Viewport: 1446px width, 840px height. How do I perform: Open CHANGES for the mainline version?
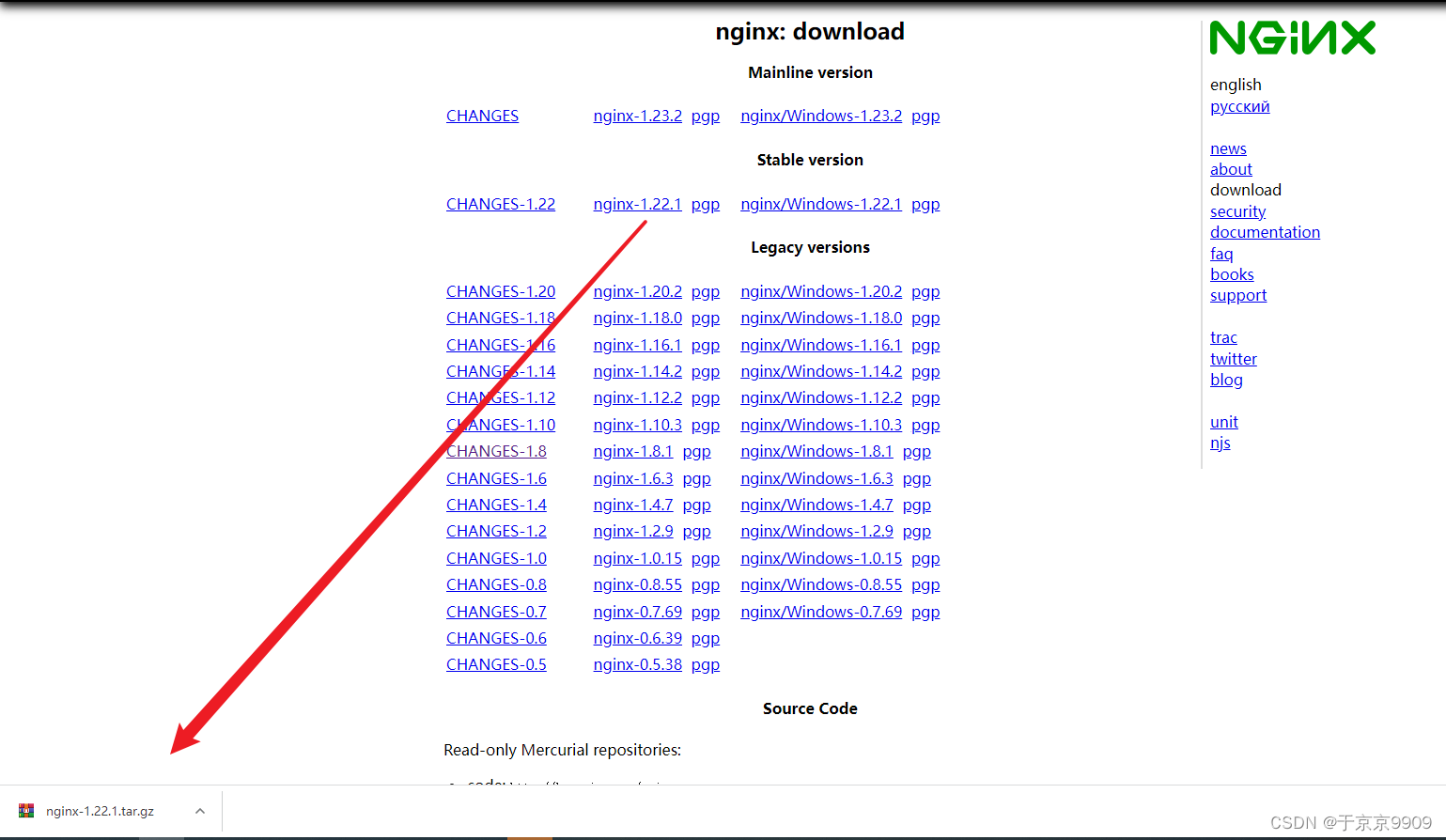click(482, 116)
